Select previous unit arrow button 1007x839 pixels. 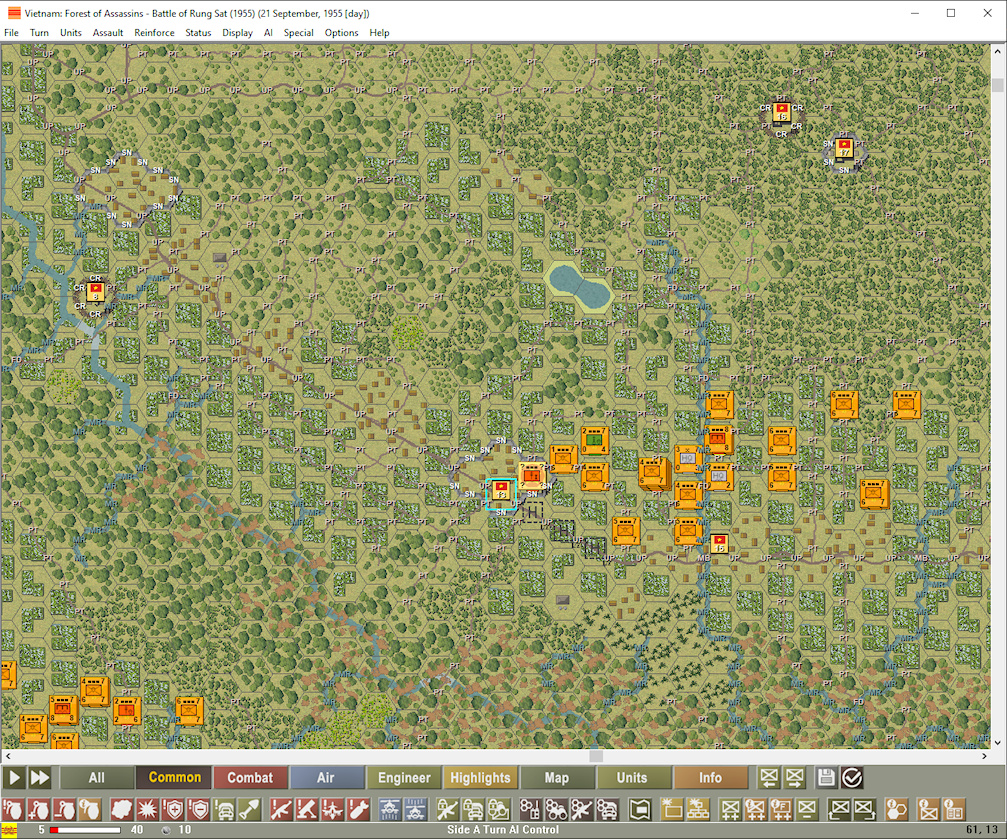pos(769,778)
